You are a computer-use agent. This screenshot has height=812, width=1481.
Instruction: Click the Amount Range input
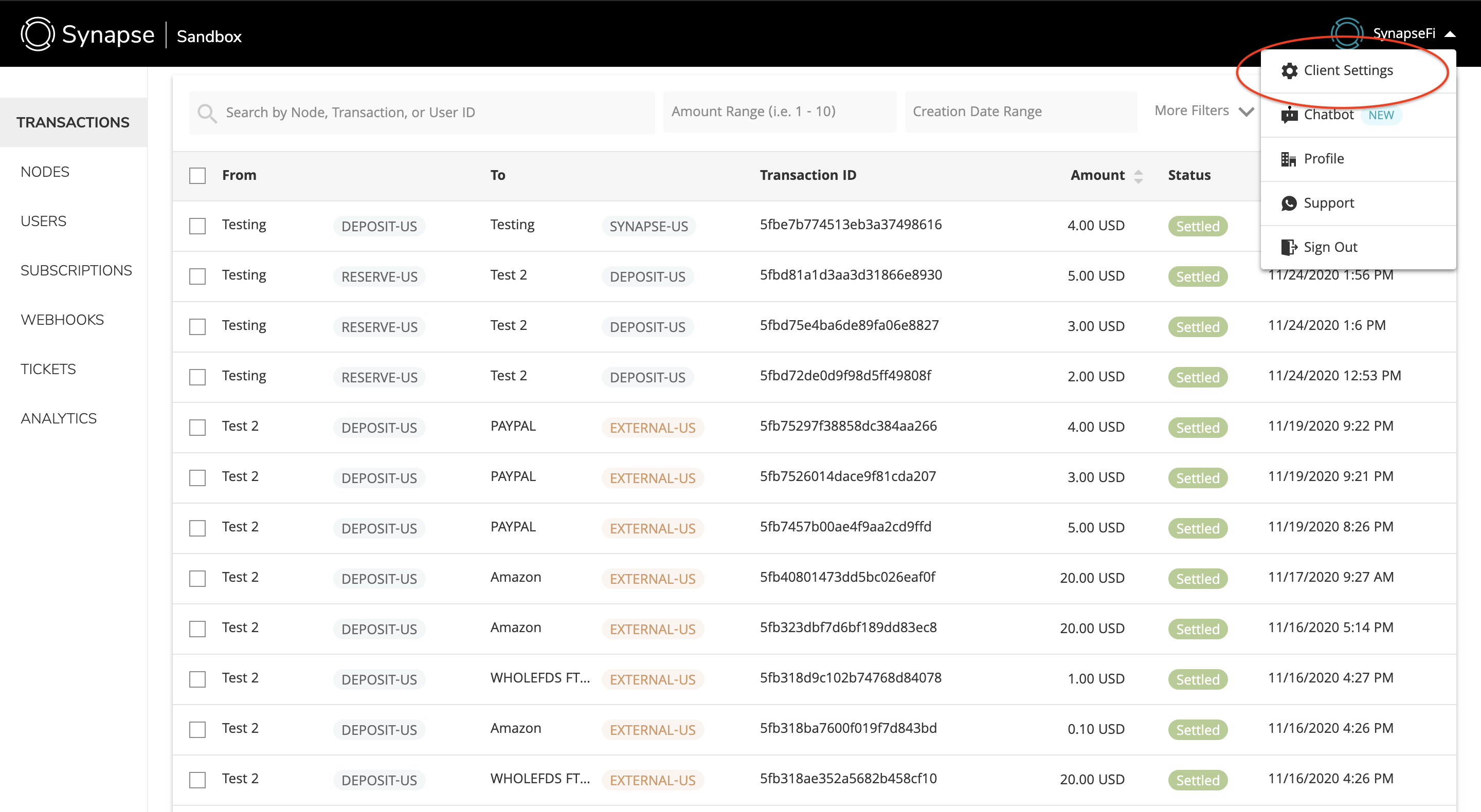(780, 112)
